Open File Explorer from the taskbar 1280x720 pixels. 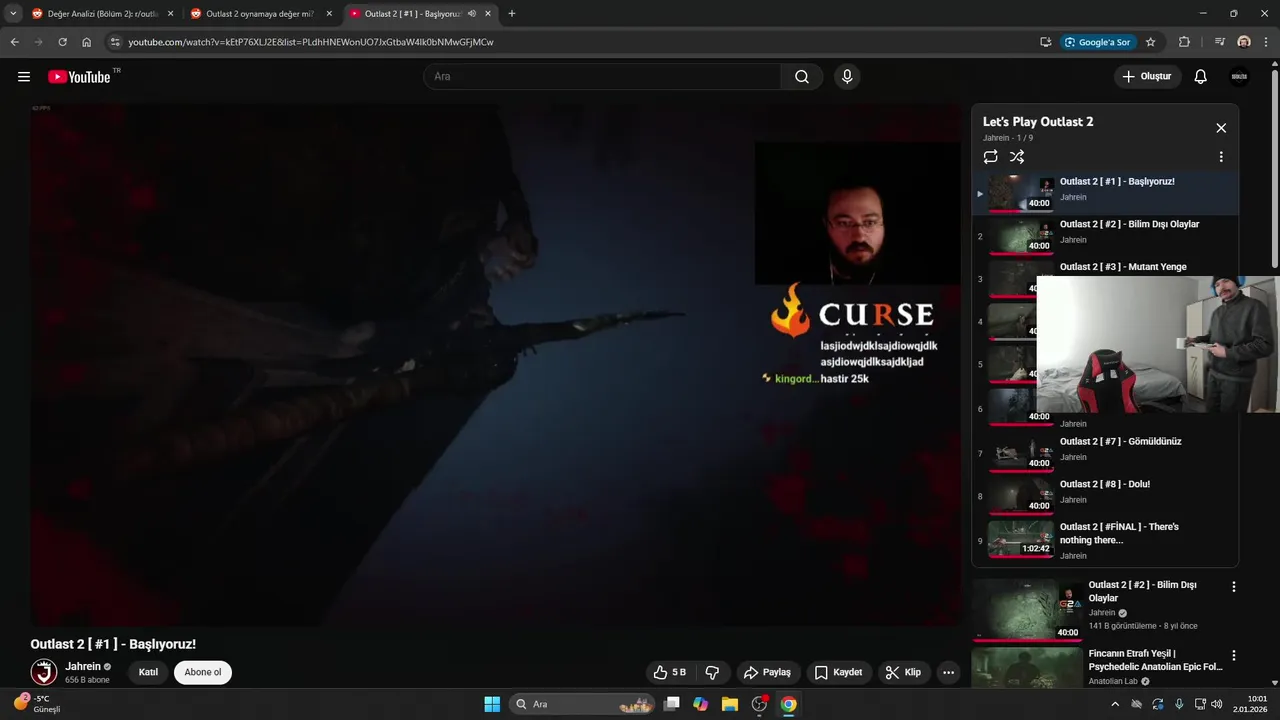coord(730,704)
